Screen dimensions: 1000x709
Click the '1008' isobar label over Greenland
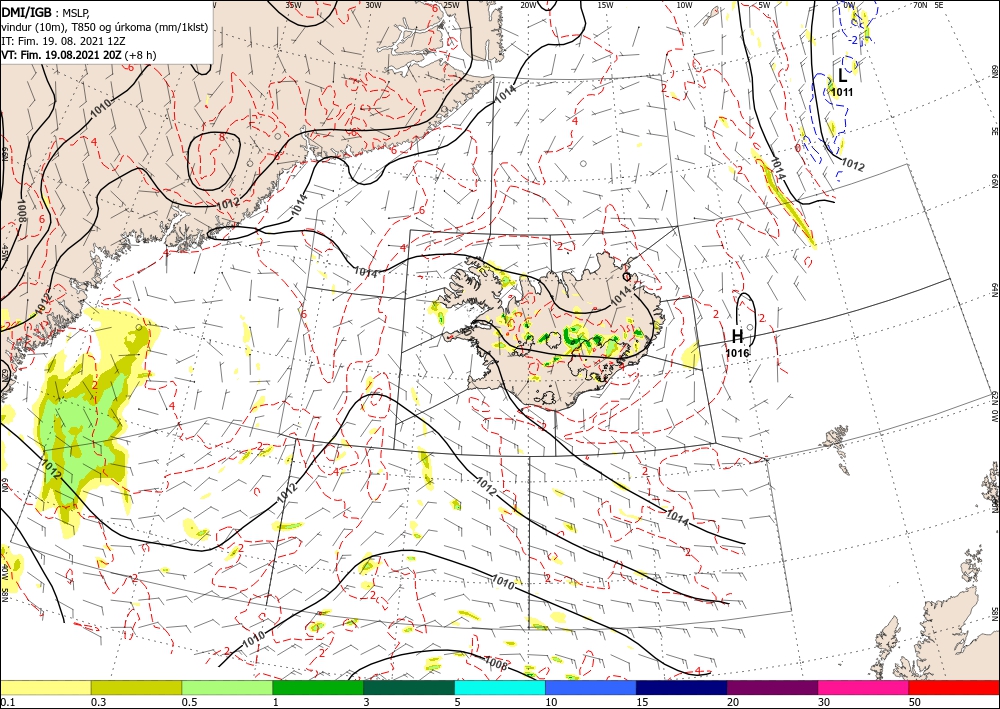point(22,210)
